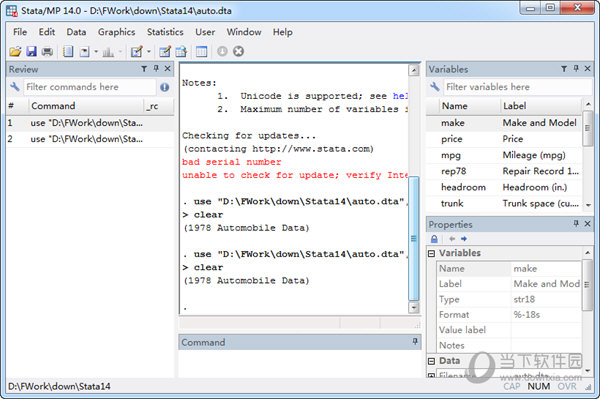Viewport: 600px width, 399px height.
Task: Close the Variables panel
Action: (588, 68)
